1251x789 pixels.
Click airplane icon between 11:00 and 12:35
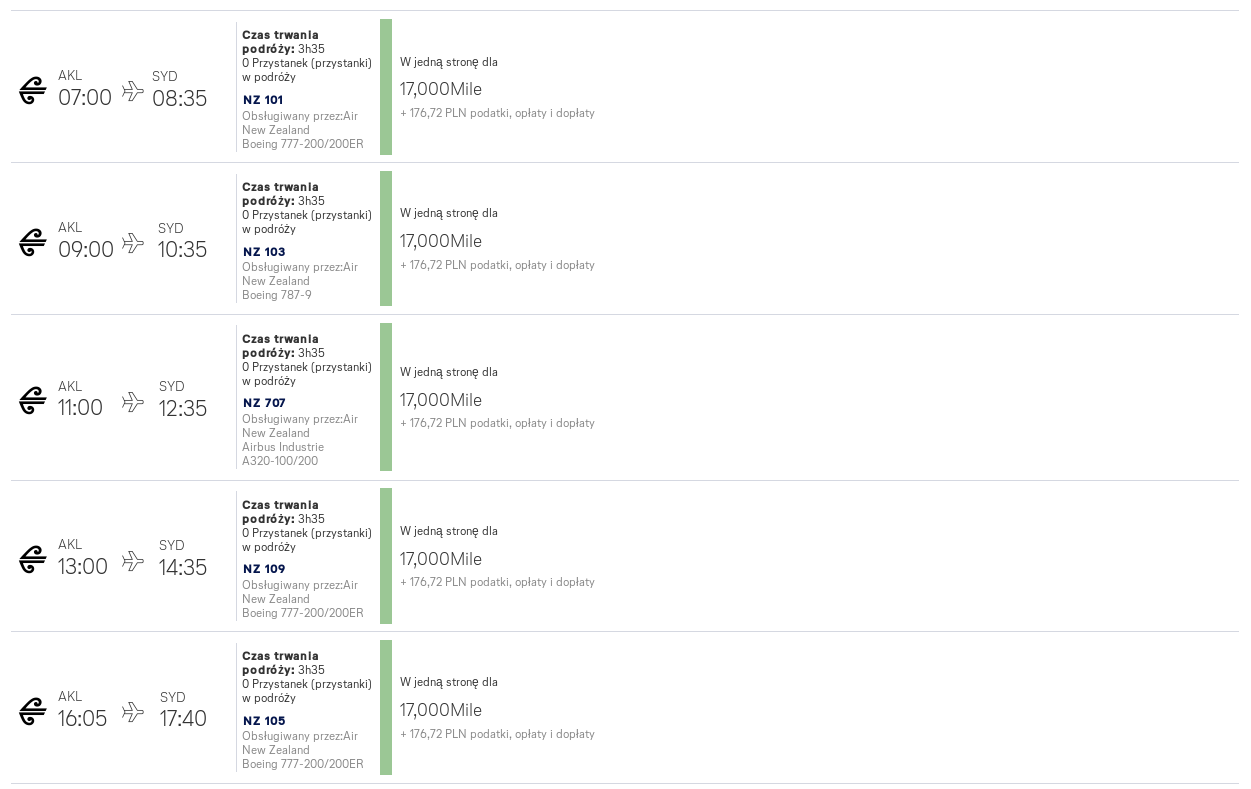[x=133, y=401]
